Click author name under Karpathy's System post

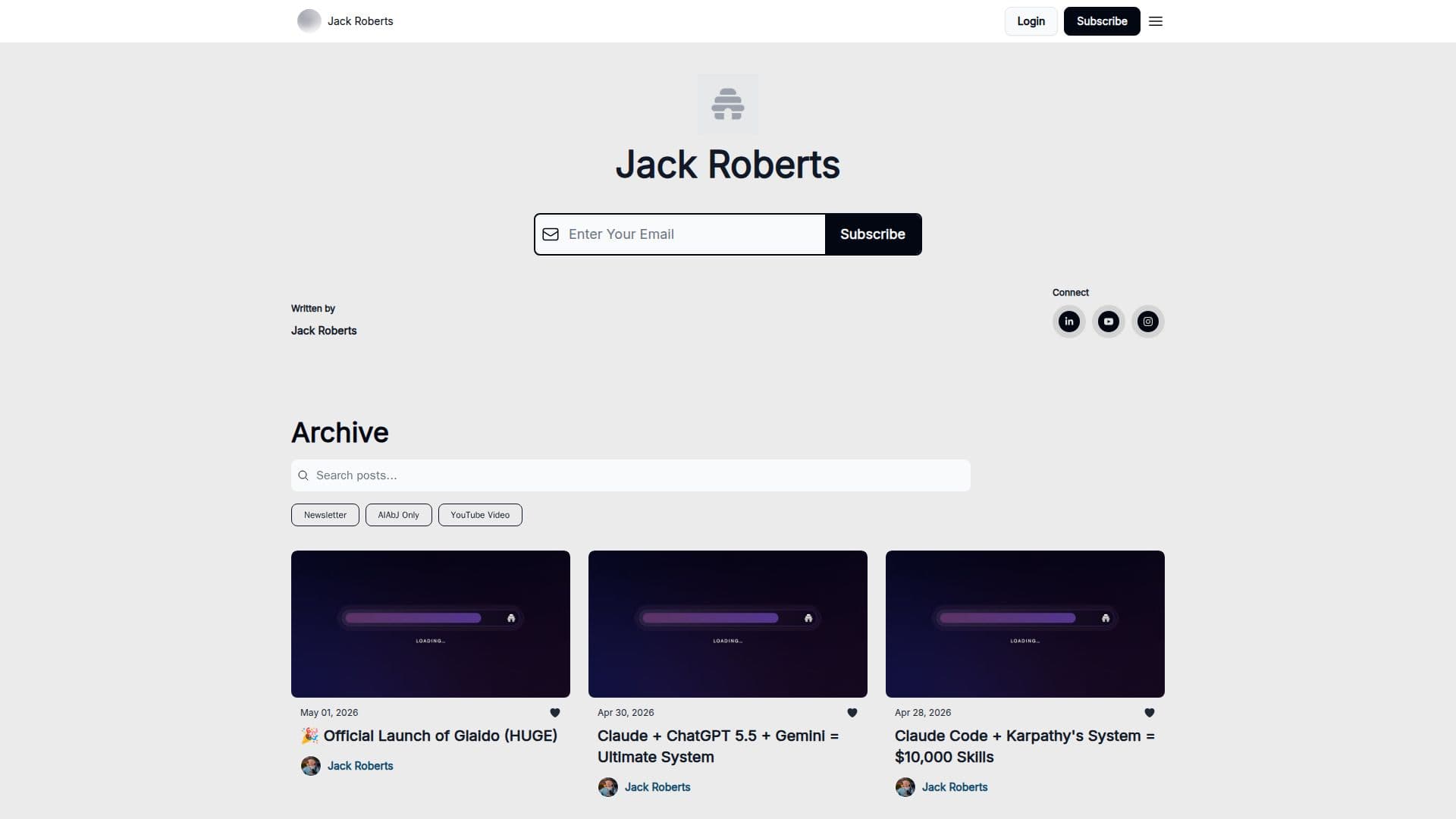pos(955,787)
